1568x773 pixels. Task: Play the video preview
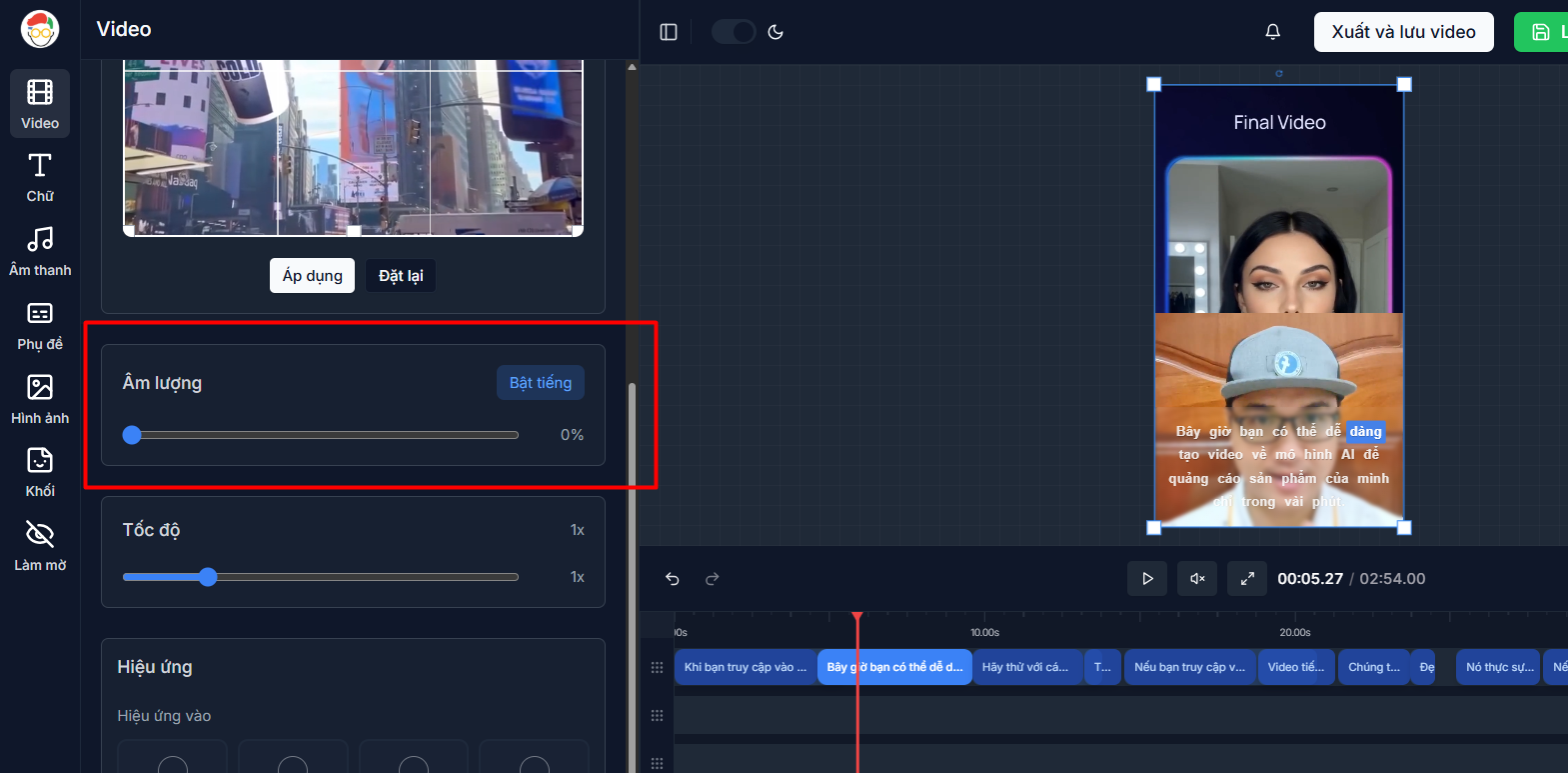[x=1147, y=579]
